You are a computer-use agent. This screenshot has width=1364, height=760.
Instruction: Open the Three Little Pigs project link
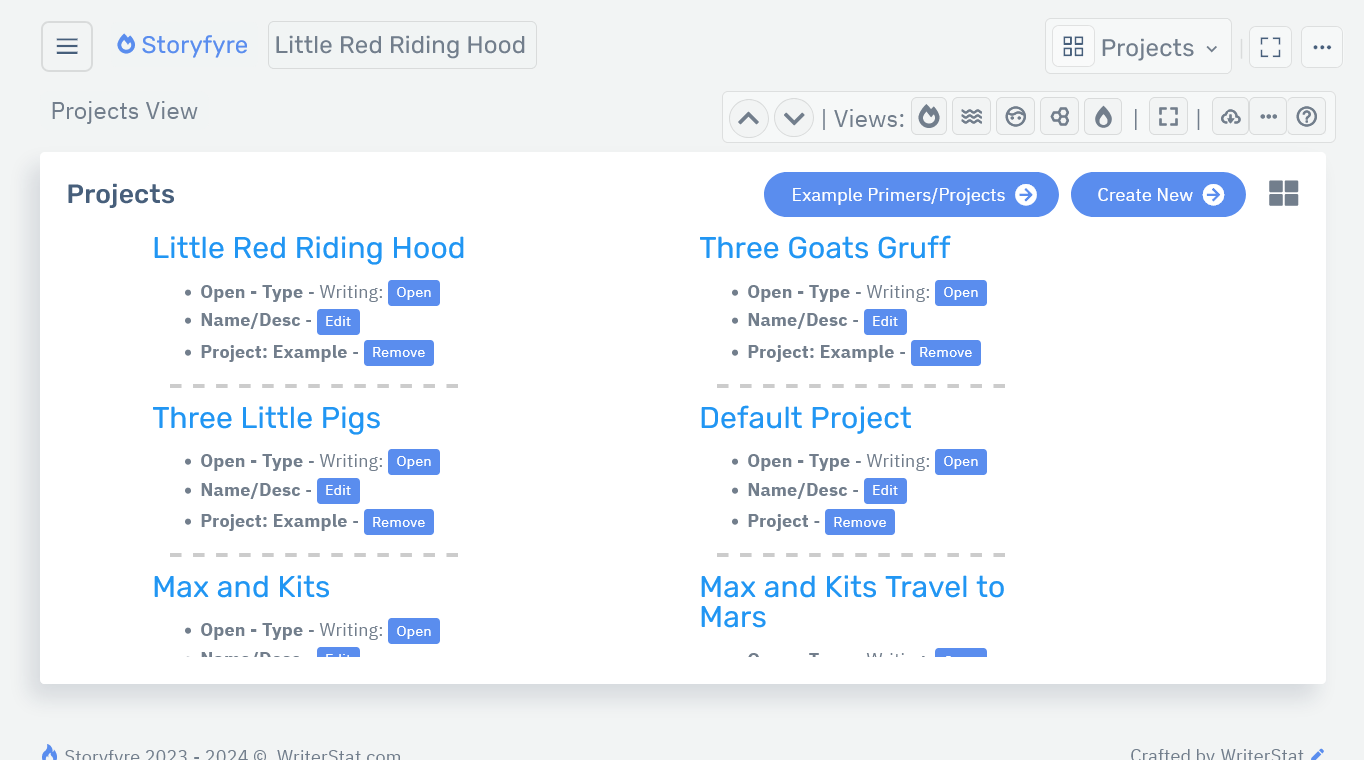[266, 418]
